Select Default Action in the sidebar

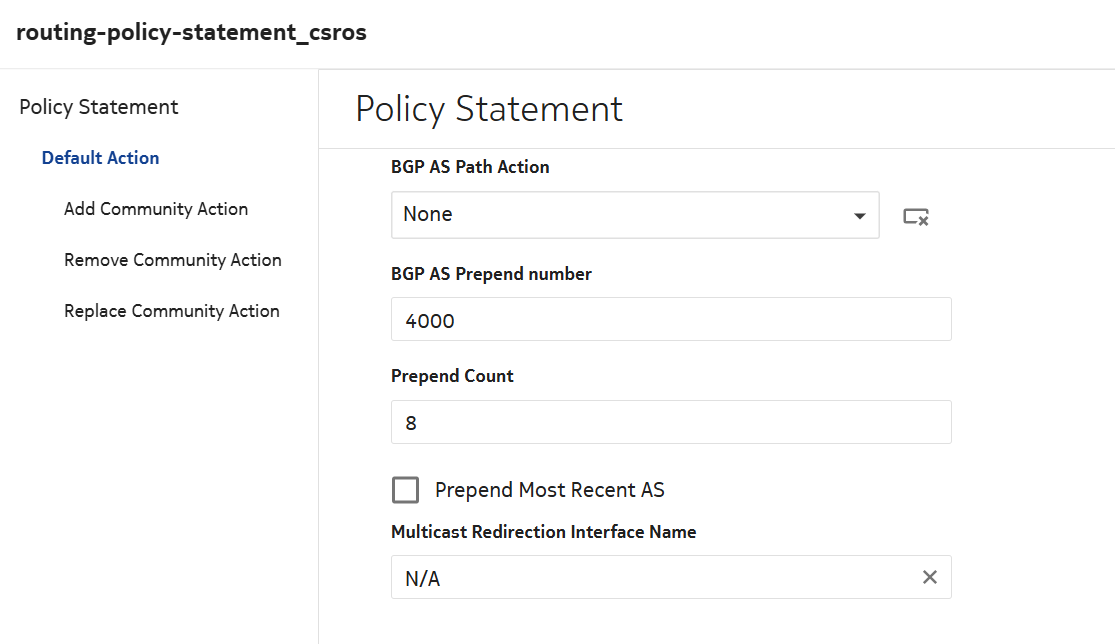[x=100, y=158]
